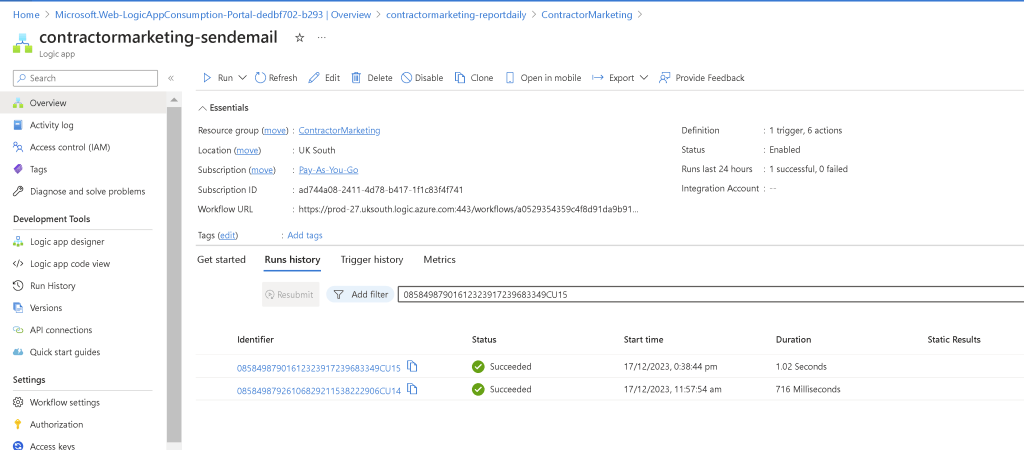The height and width of the screenshot is (450, 1024).
Task: Click the Home breadcrumb link
Action: coord(25,14)
